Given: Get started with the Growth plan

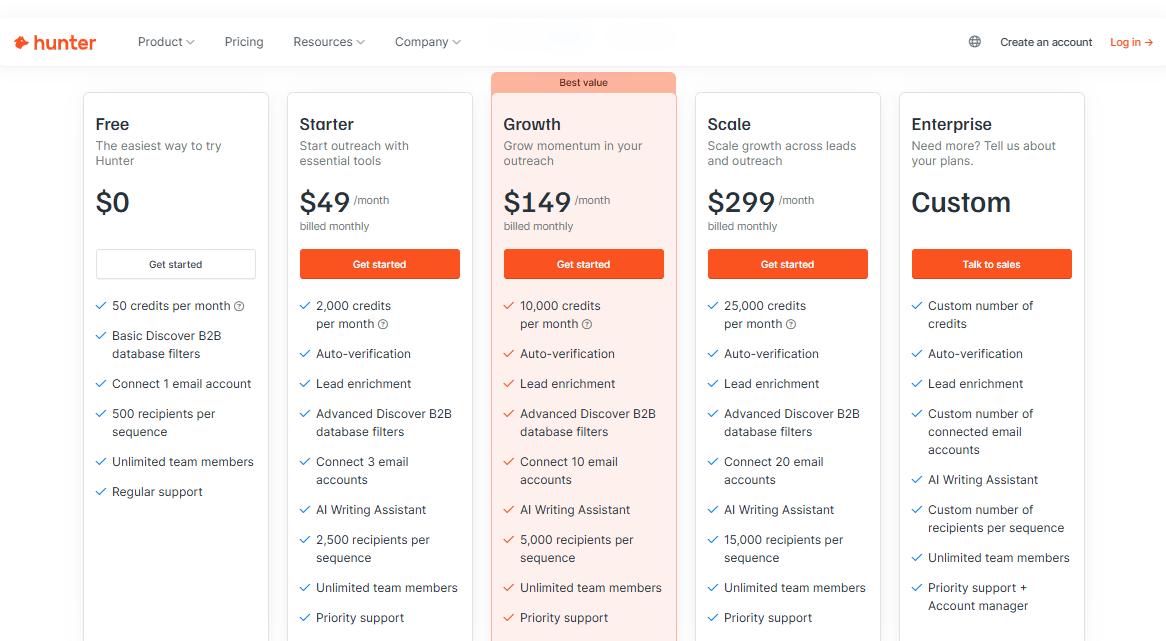Looking at the screenshot, I should click(x=583, y=264).
